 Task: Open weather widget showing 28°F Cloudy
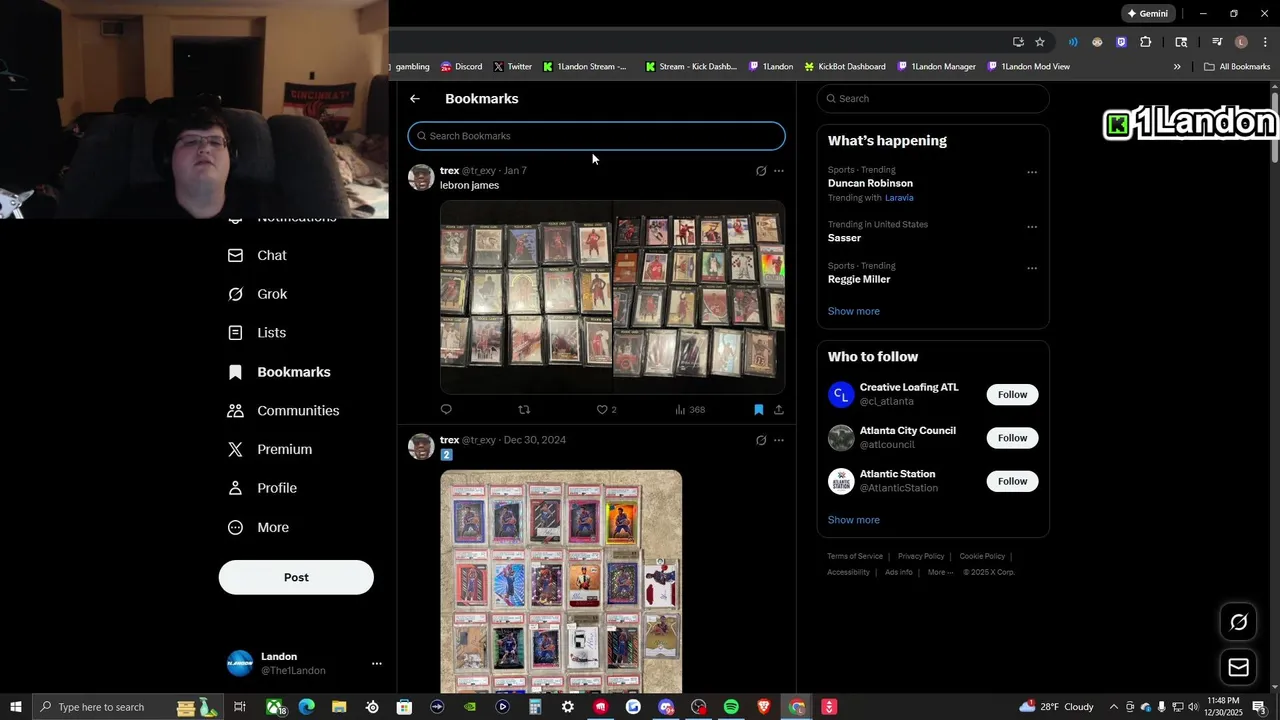click(1057, 707)
